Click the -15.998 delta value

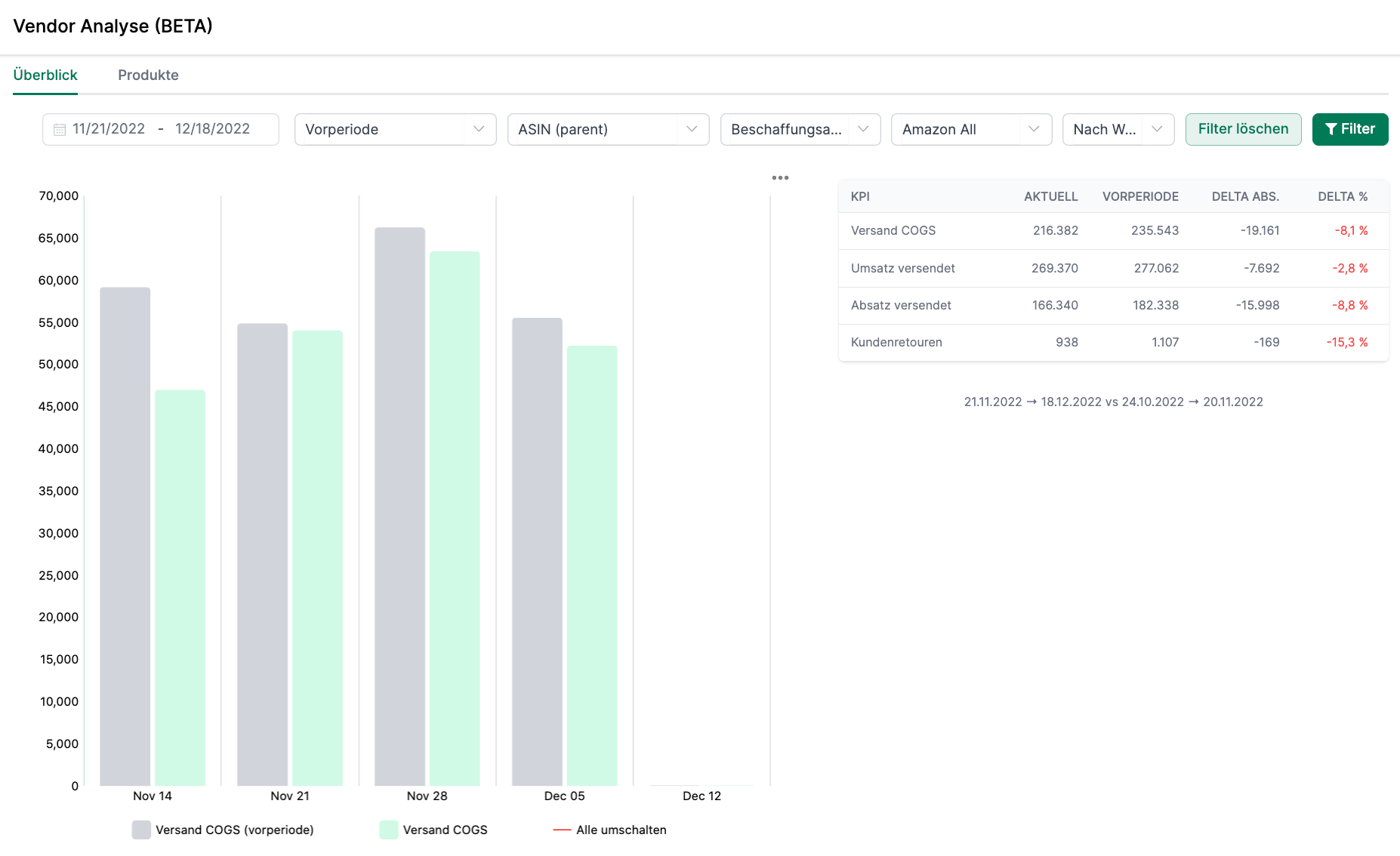click(x=1257, y=306)
